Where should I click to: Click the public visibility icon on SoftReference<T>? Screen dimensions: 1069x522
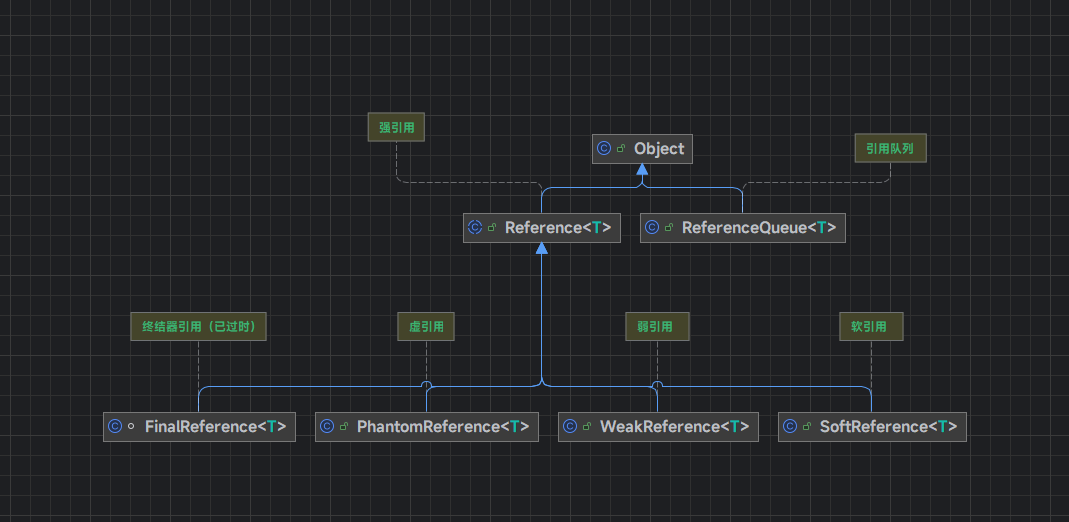point(806,427)
